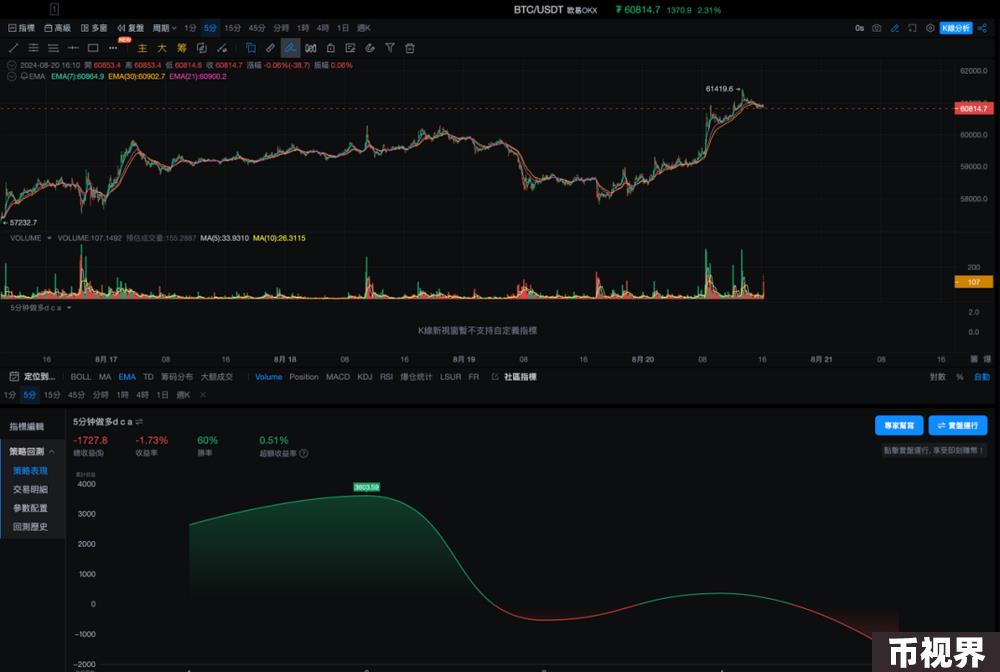
Task: Click the BTC/USDT pair title
Action: [x=538, y=10]
